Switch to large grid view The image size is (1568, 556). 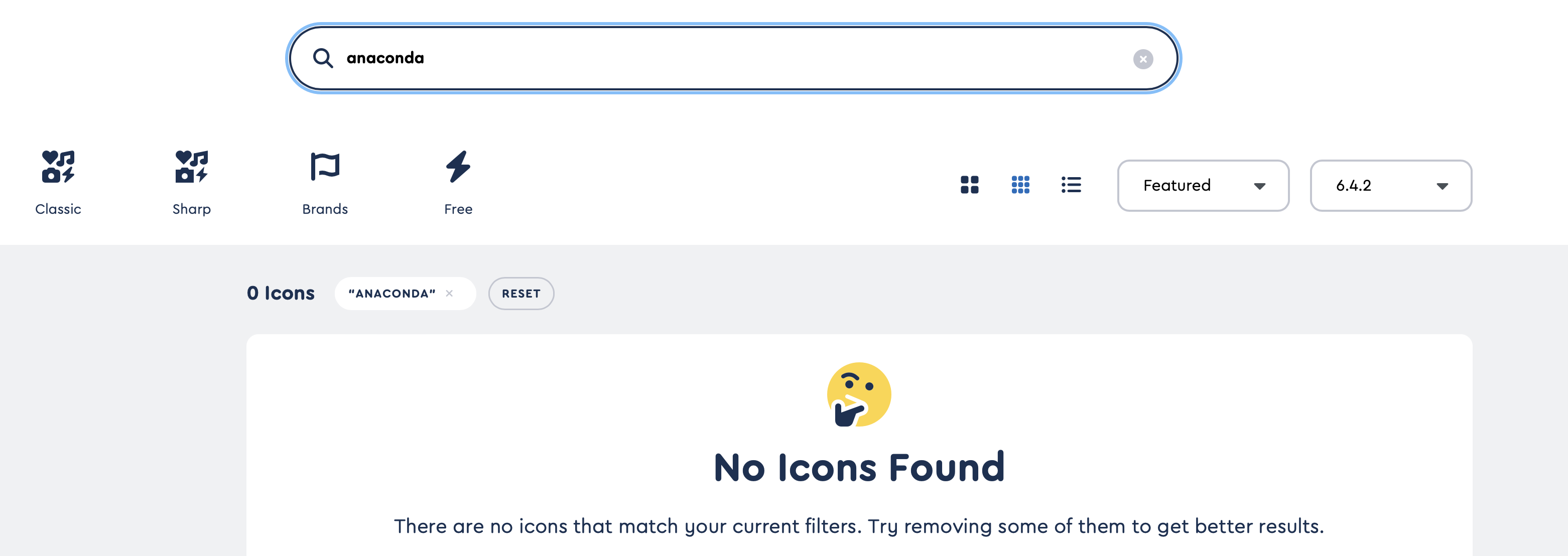pos(970,185)
